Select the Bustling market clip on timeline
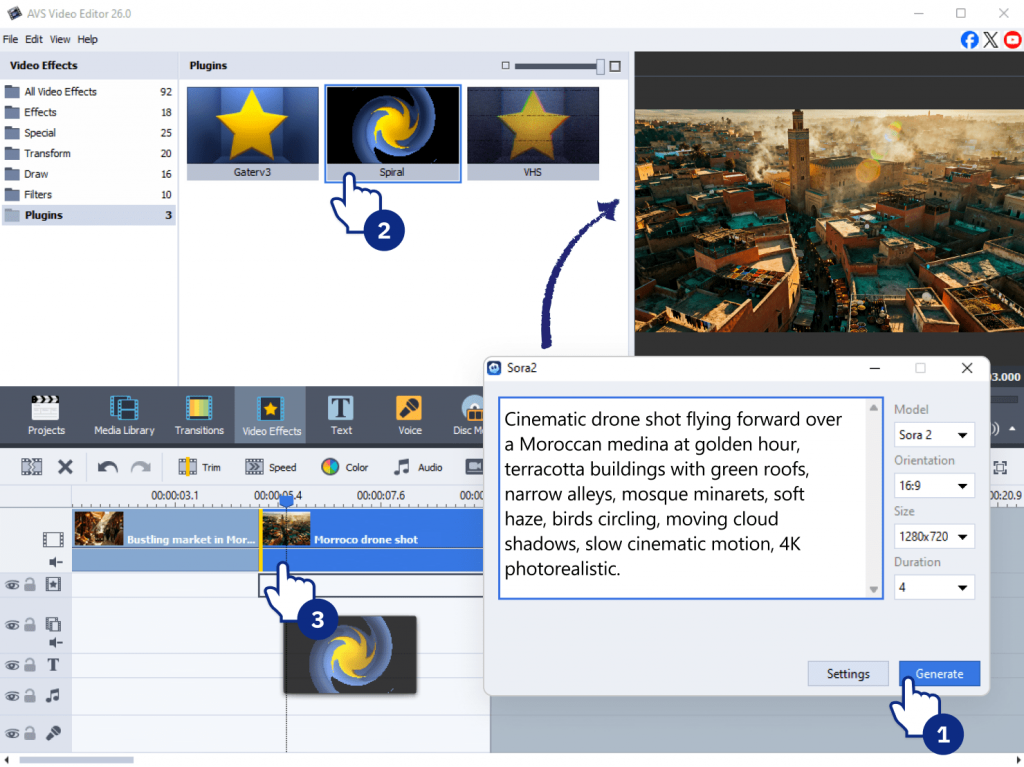Image resolution: width=1024 pixels, height=767 pixels. (166, 540)
